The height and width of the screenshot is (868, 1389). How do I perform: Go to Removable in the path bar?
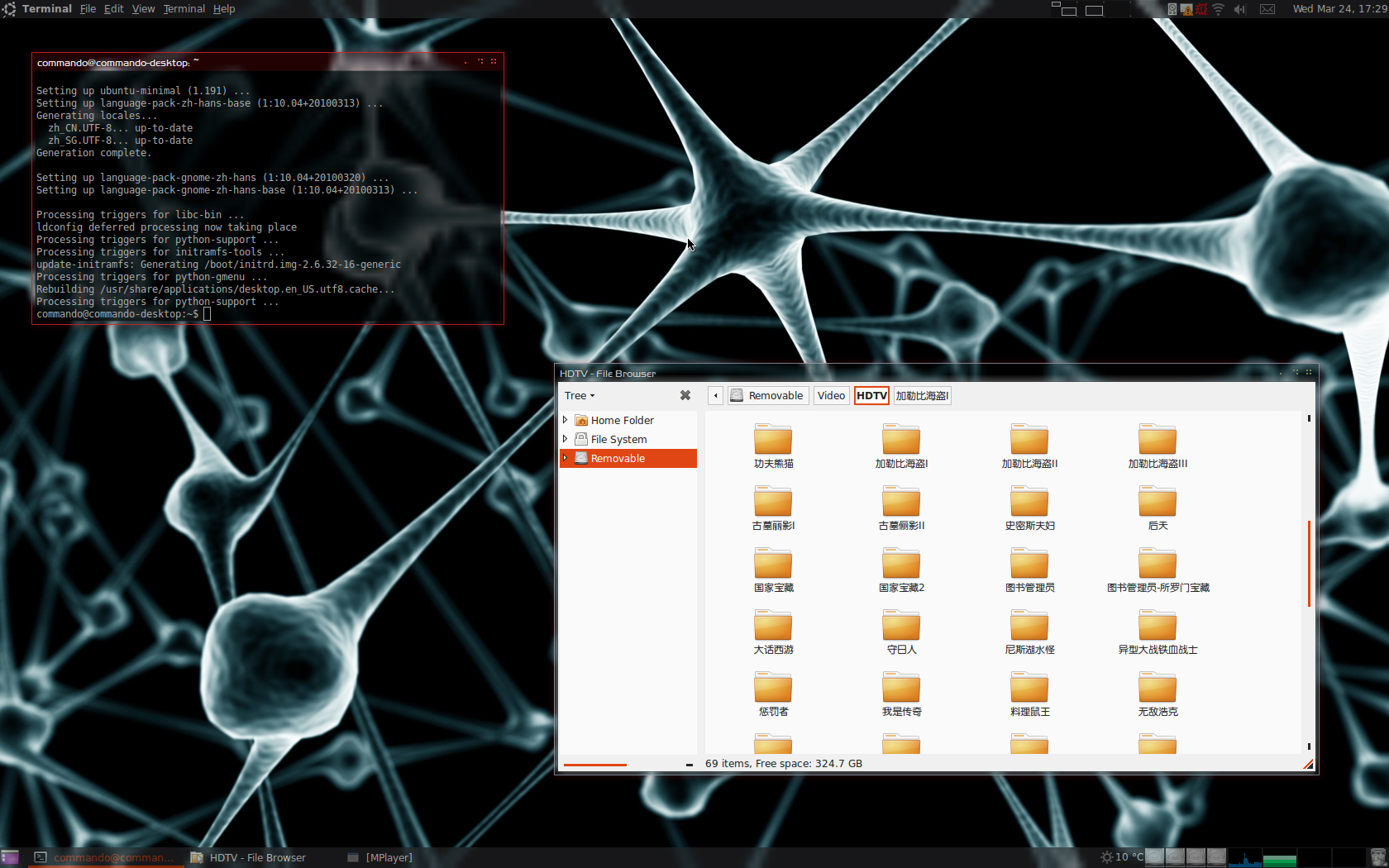767,395
